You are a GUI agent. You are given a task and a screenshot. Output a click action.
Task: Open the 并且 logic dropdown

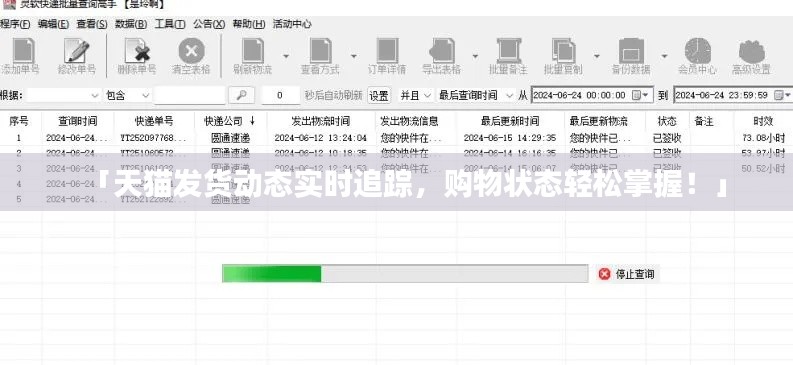point(427,95)
